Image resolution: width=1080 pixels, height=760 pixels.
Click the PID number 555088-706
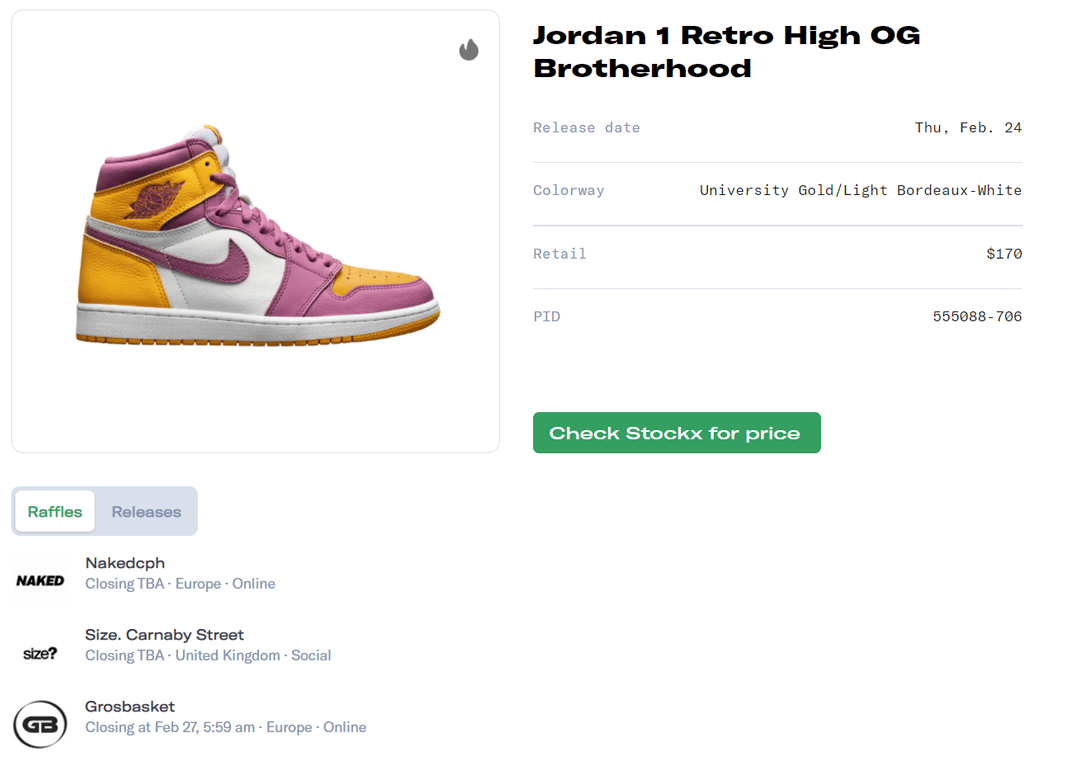(x=977, y=317)
